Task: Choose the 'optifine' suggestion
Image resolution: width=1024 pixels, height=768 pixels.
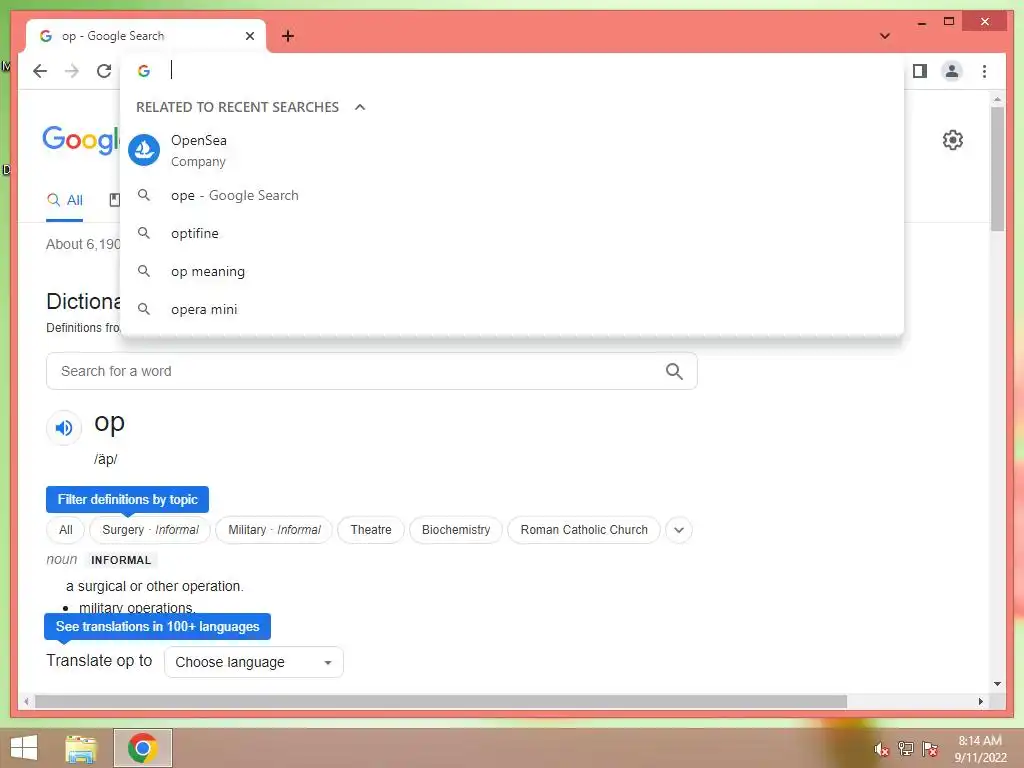Action: pyautogui.click(x=513, y=233)
